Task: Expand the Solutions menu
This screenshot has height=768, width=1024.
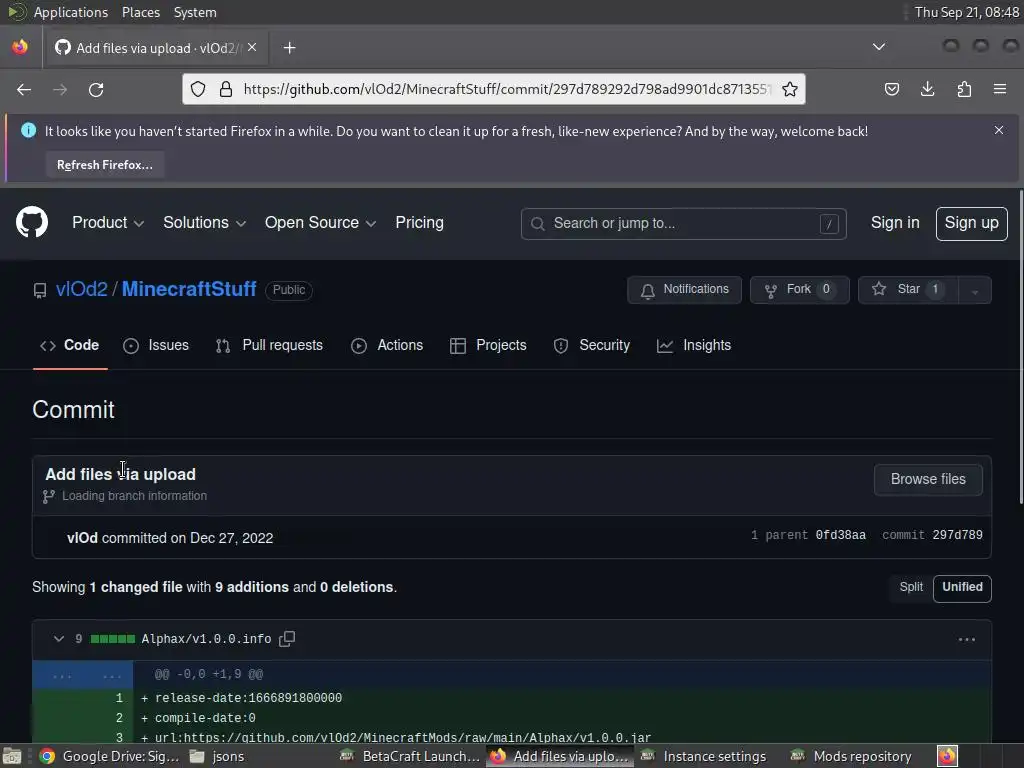Action: [204, 223]
